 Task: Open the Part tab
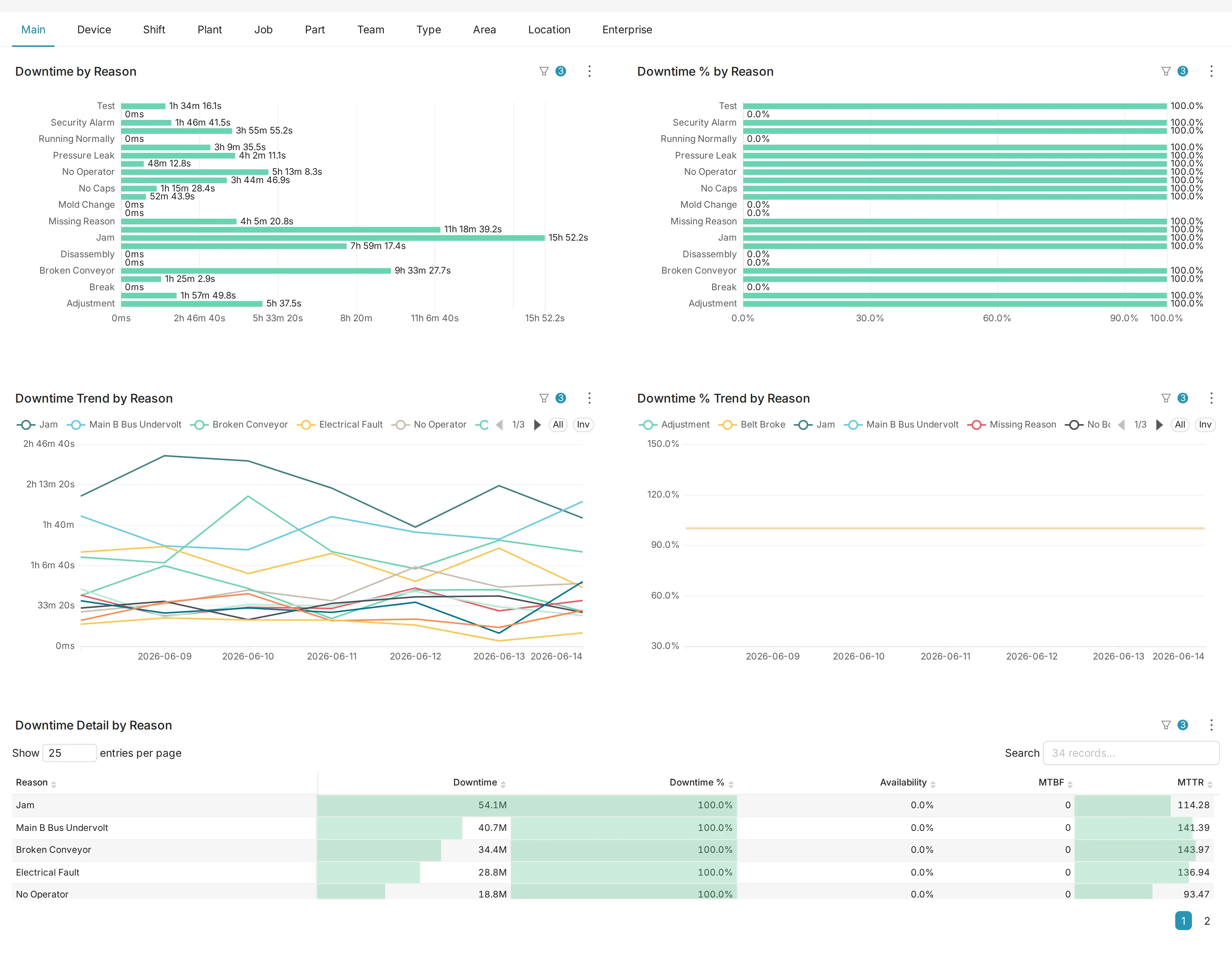[x=315, y=30]
